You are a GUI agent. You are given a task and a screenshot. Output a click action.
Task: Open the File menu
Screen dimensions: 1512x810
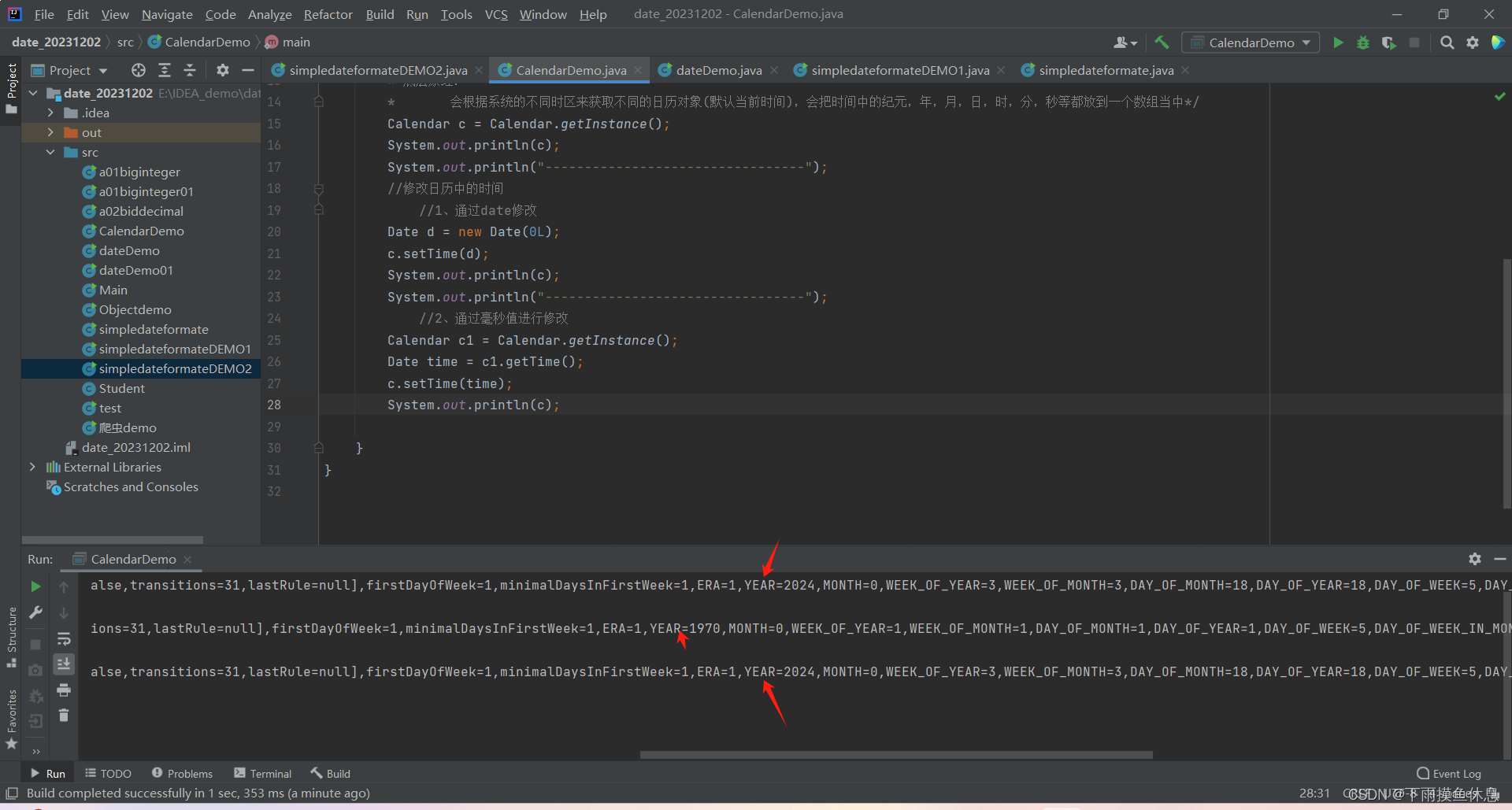[x=44, y=14]
